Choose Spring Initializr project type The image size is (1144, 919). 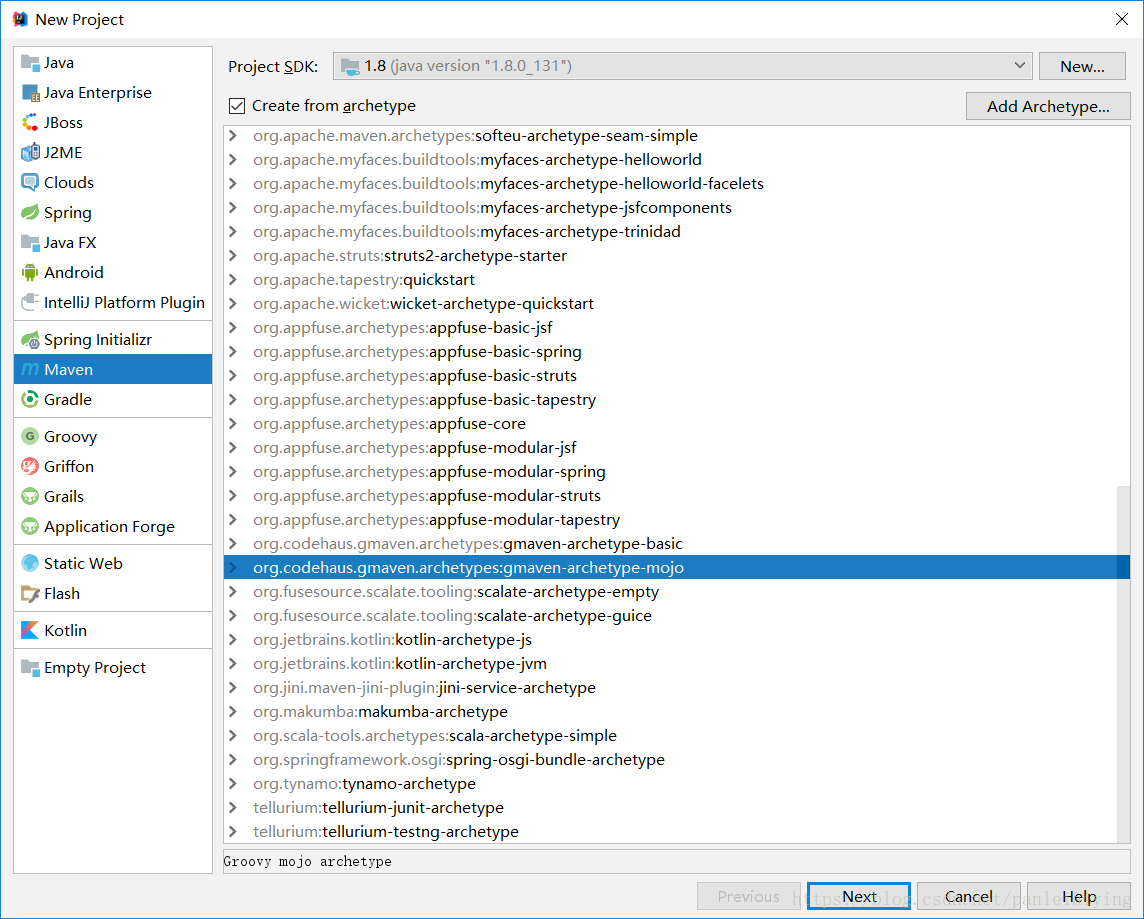coord(113,340)
